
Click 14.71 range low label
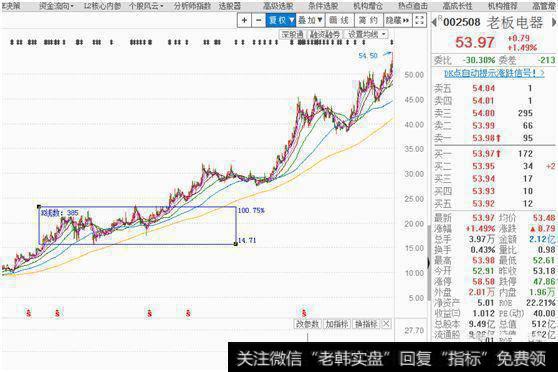pyautogui.click(x=247, y=240)
